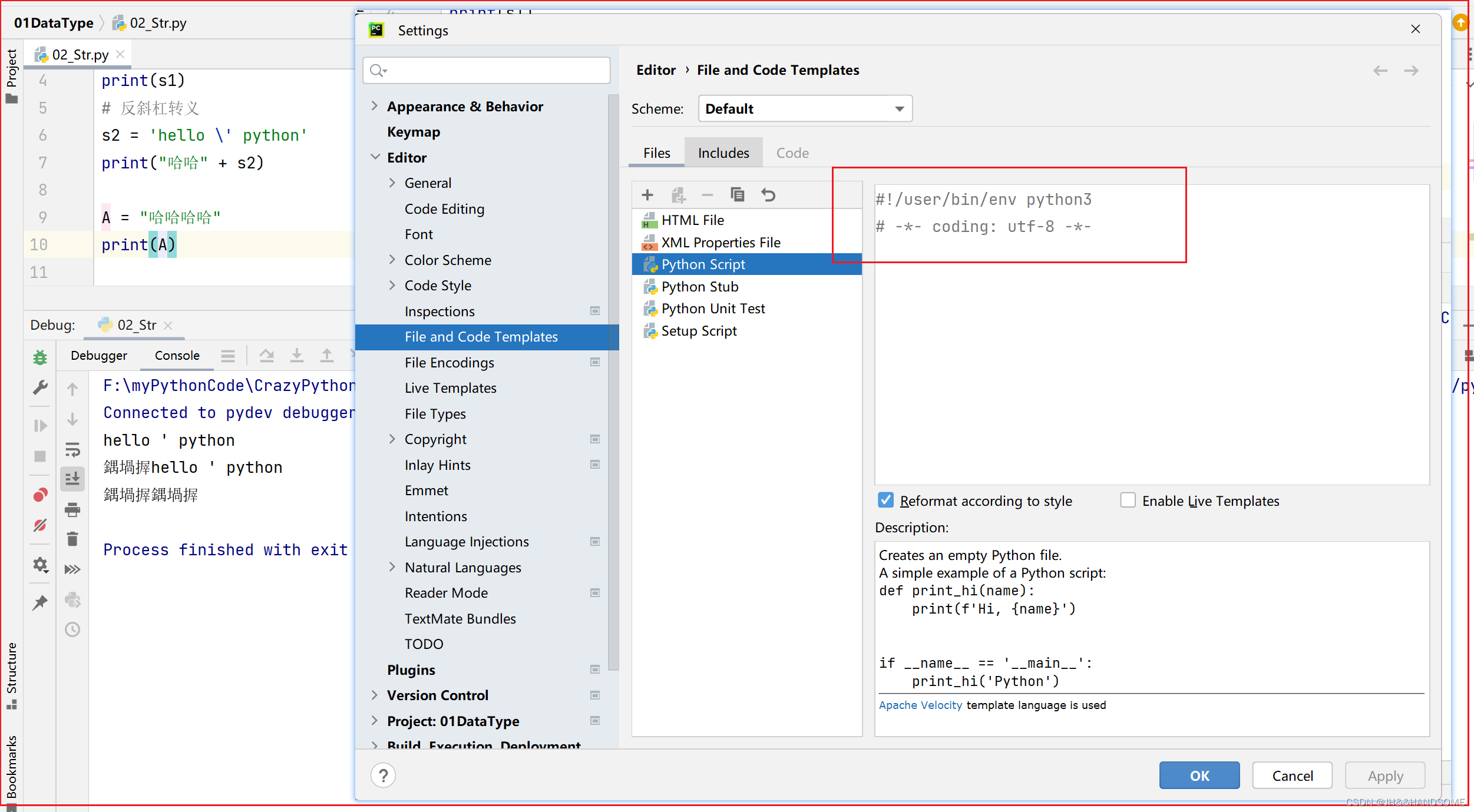Viewport: 1474px width, 812px height.
Task: Click the Reset template icon
Action: (x=769, y=195)
